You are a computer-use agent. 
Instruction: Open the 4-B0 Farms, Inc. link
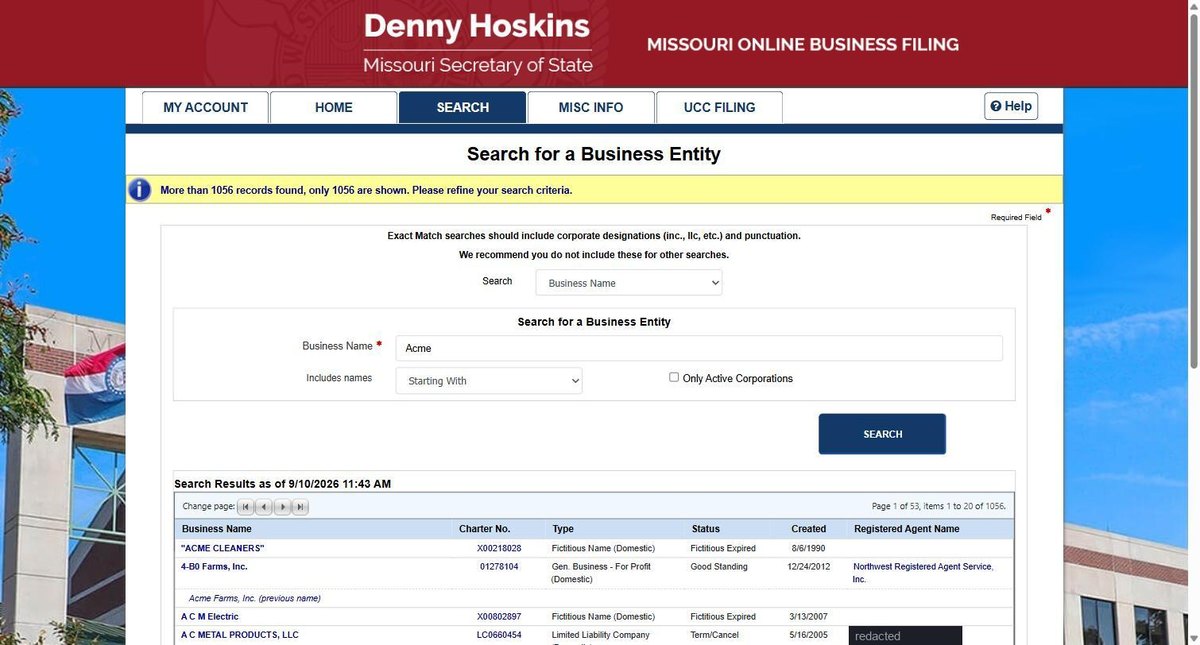214,567
